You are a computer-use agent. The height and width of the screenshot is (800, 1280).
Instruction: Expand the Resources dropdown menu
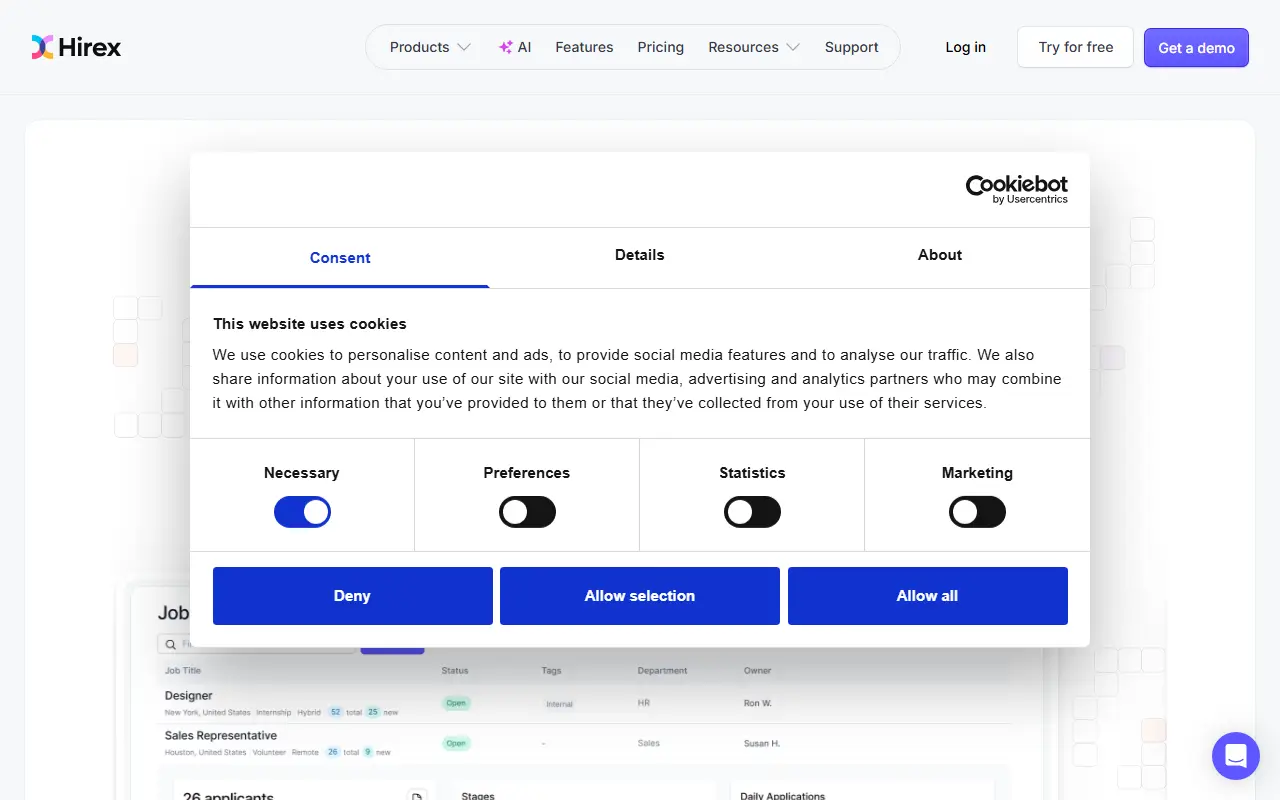(x=754, y=47)
